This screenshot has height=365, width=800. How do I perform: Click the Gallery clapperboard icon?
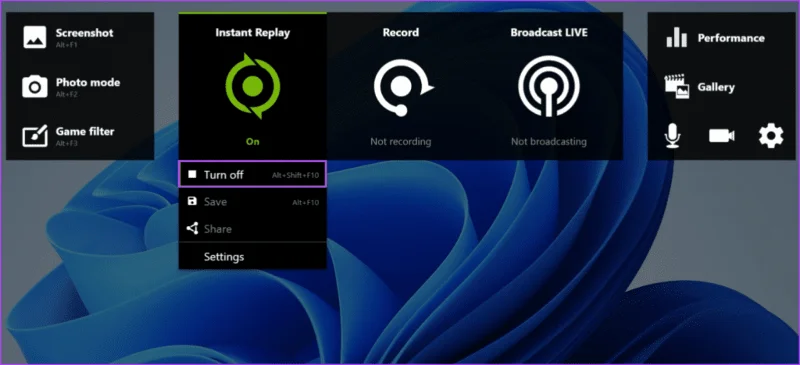[677, 87]
